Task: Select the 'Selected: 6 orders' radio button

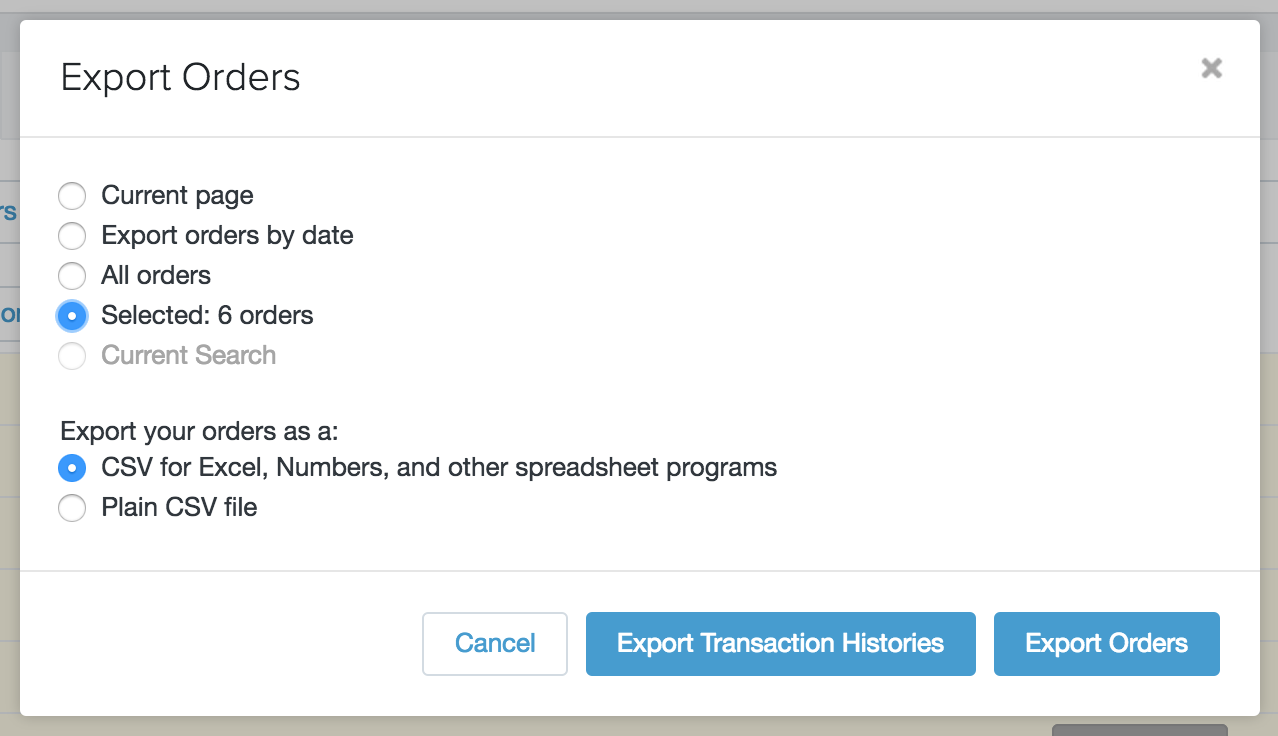Action: pyautogui.click(x=72, y=316)
